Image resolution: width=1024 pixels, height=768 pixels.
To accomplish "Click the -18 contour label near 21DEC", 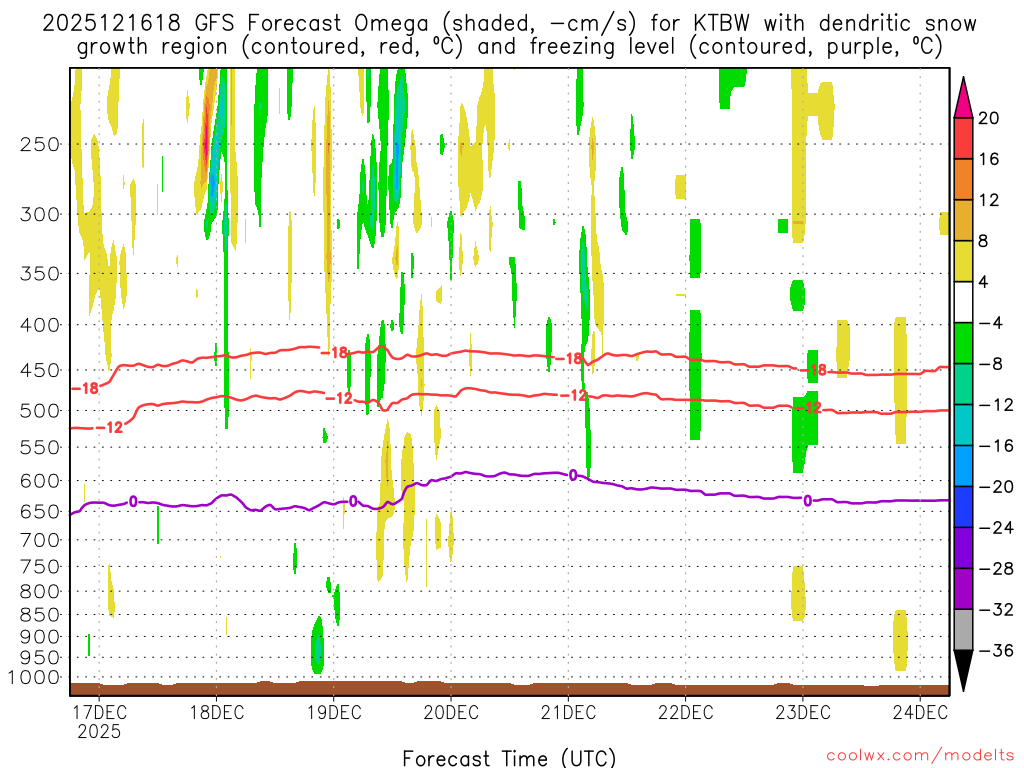I will pyautogui.click(x=568, y=359).
